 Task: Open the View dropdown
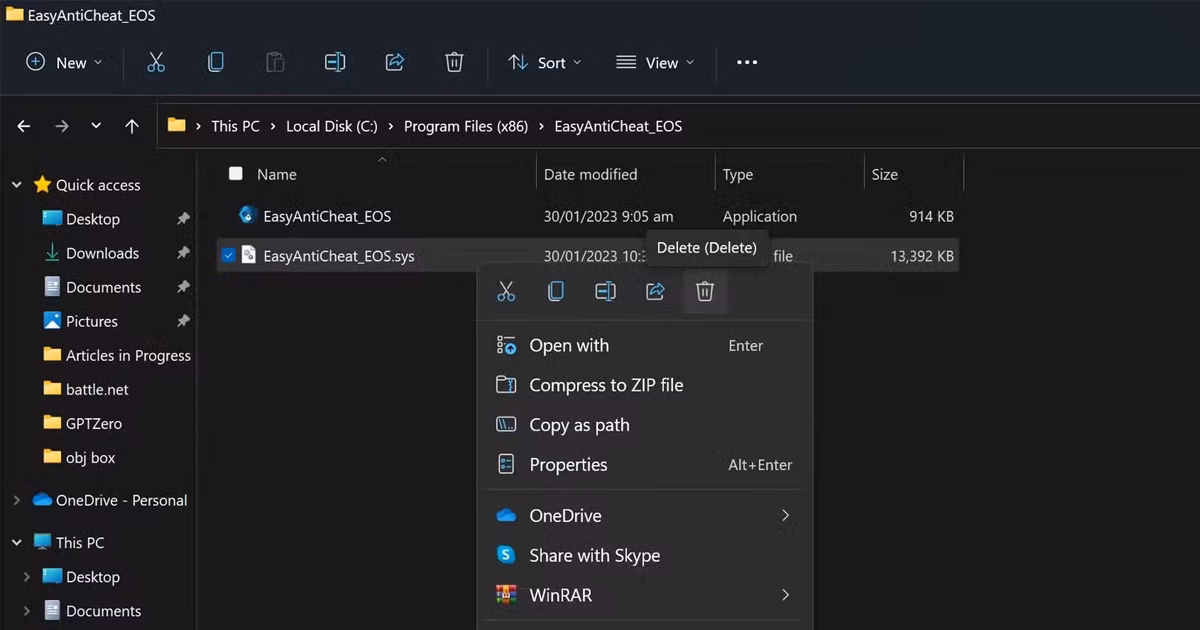[654, 62]
